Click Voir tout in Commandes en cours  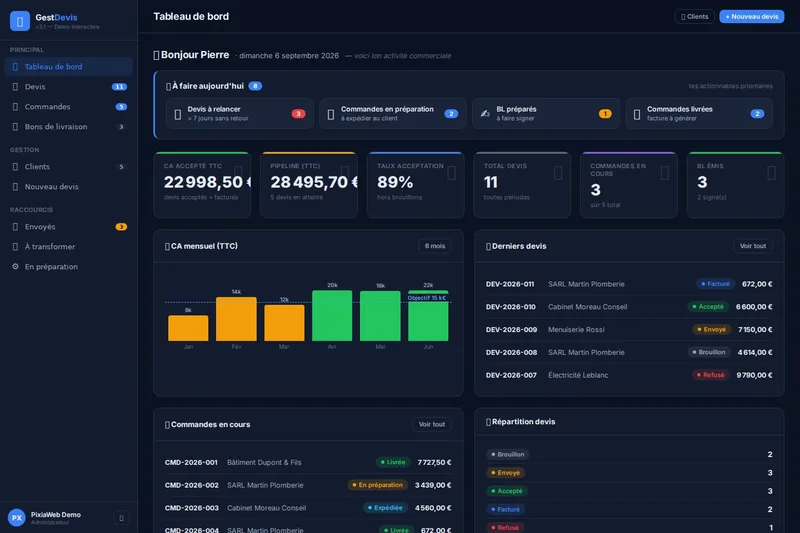point(432,424)
